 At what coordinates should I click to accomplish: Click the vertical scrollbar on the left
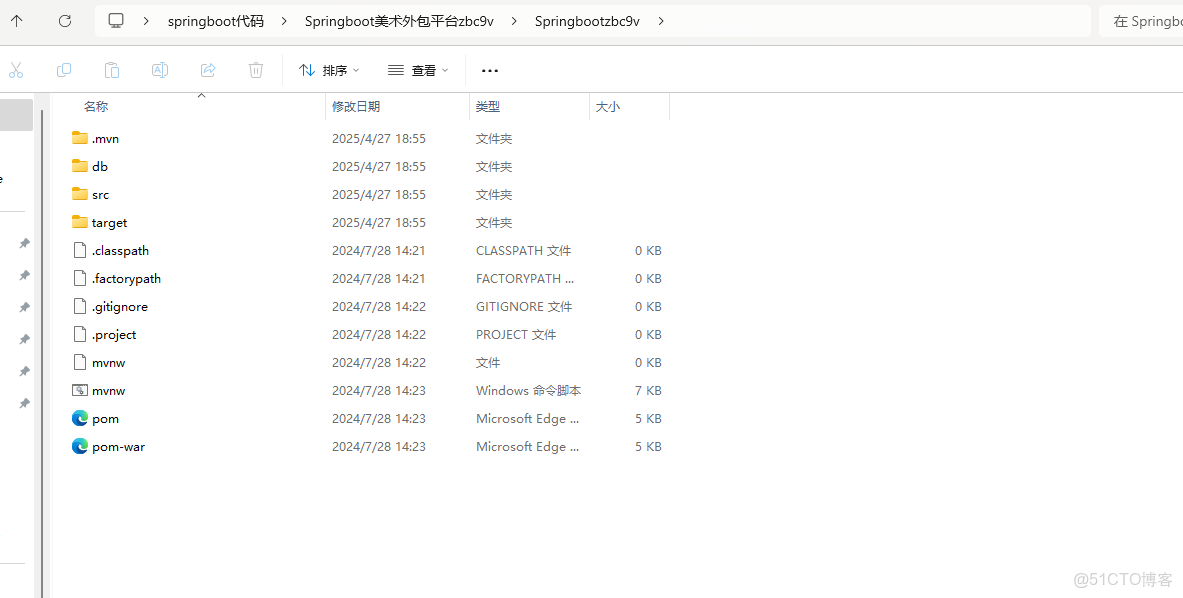(40, 300)
